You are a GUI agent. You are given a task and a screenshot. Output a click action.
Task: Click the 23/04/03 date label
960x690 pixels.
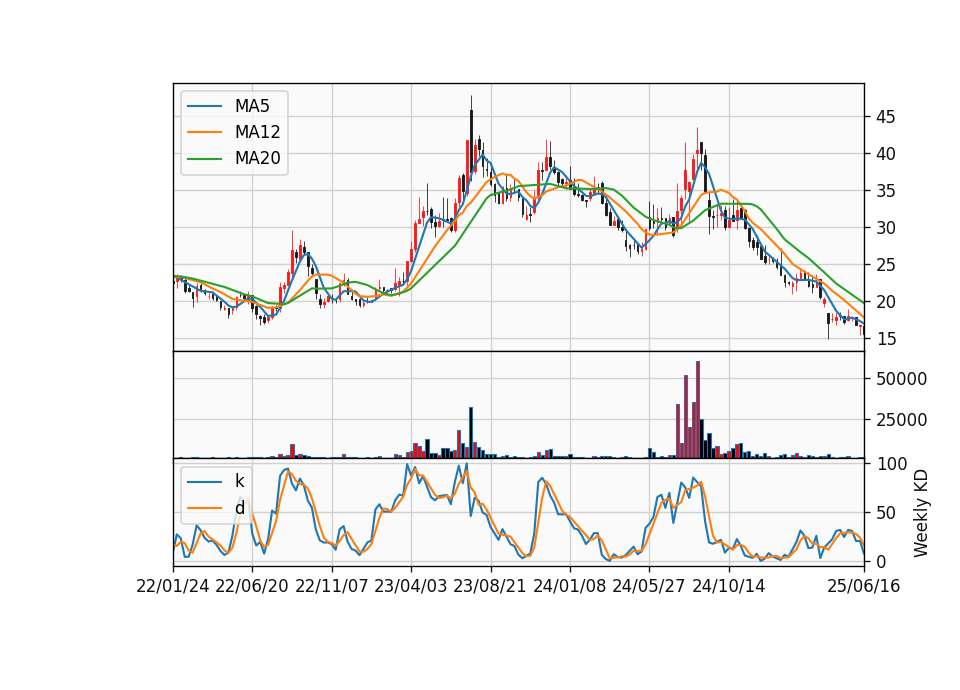411,587
